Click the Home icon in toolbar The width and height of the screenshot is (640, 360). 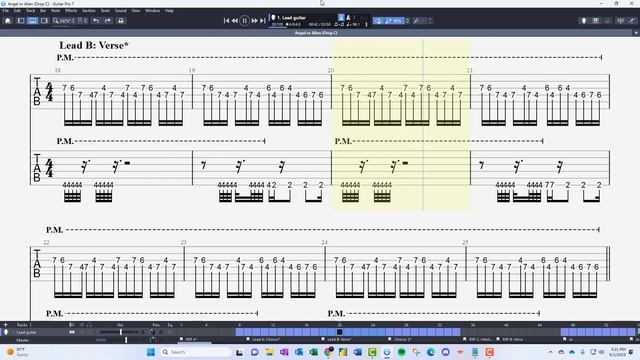(7, 21)
